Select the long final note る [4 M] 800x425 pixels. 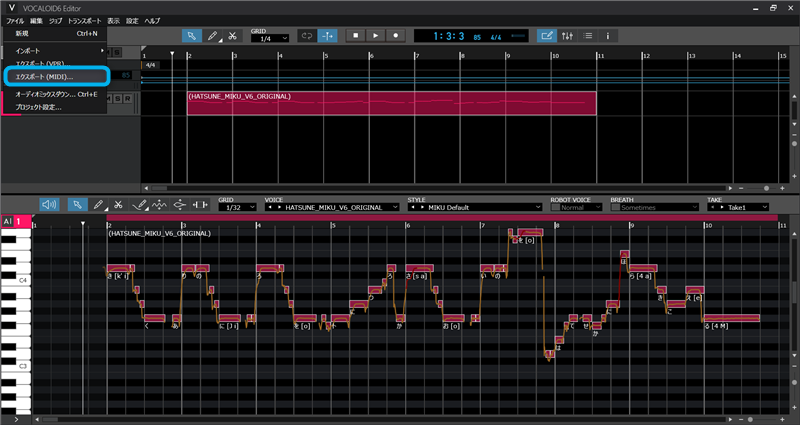(x=731, y=318)
